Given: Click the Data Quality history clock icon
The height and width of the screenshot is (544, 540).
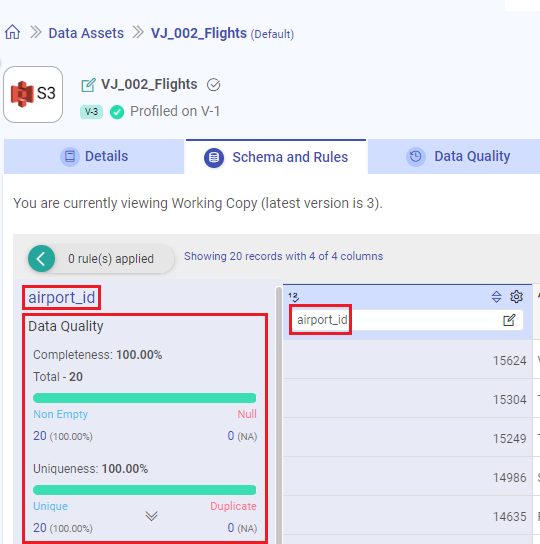Looking at the screenshot, I should (416, 156).
